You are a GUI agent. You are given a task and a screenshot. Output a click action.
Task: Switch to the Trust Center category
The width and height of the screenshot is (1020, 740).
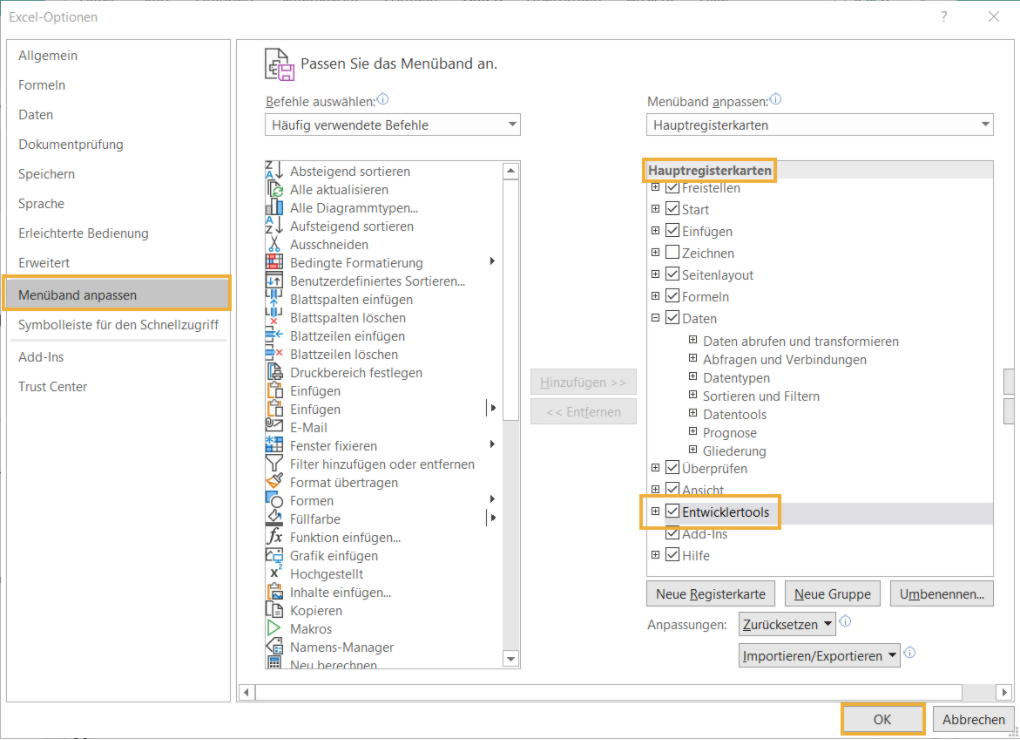(52, 387)
